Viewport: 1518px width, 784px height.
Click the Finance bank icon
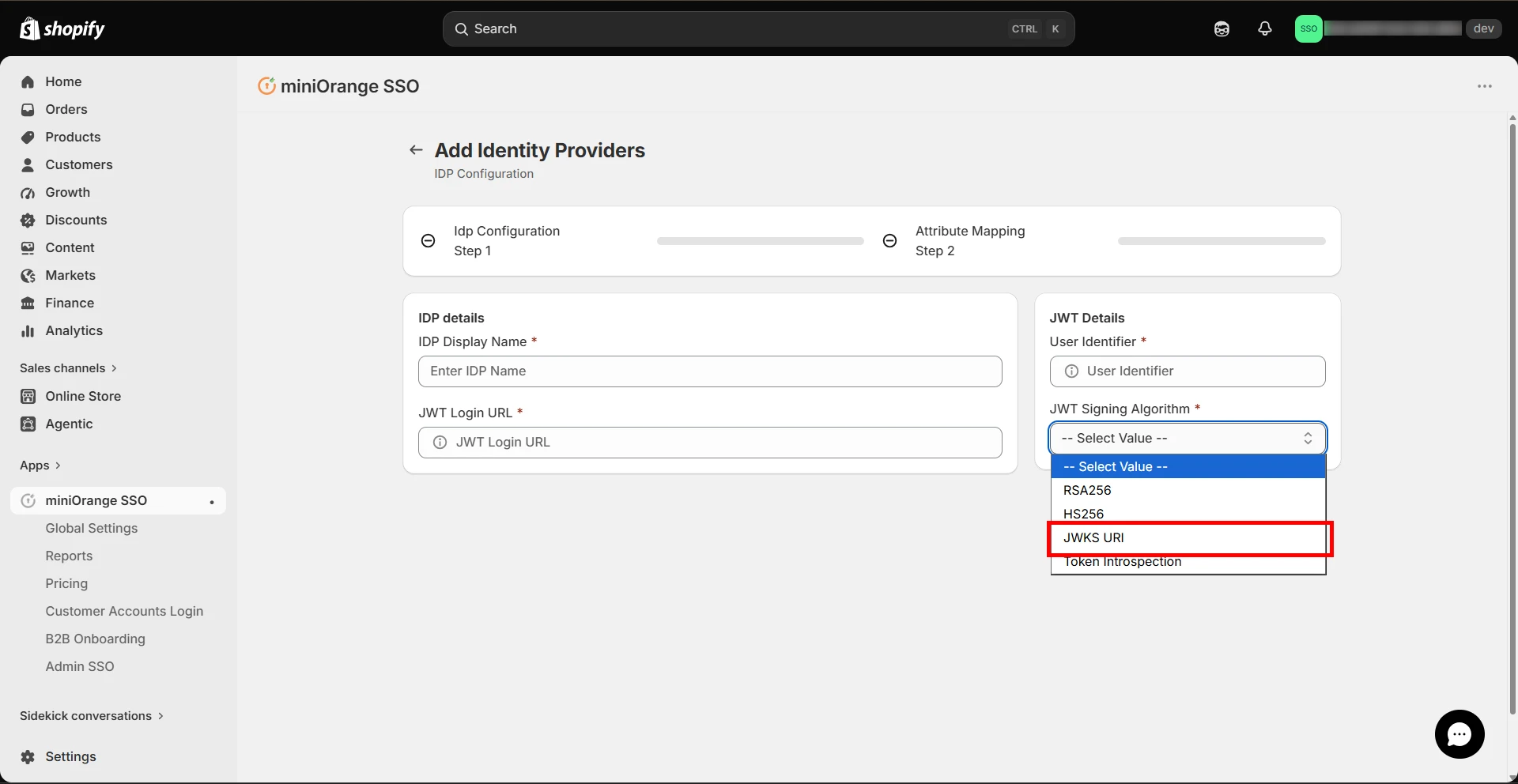[x=28, y=303]
